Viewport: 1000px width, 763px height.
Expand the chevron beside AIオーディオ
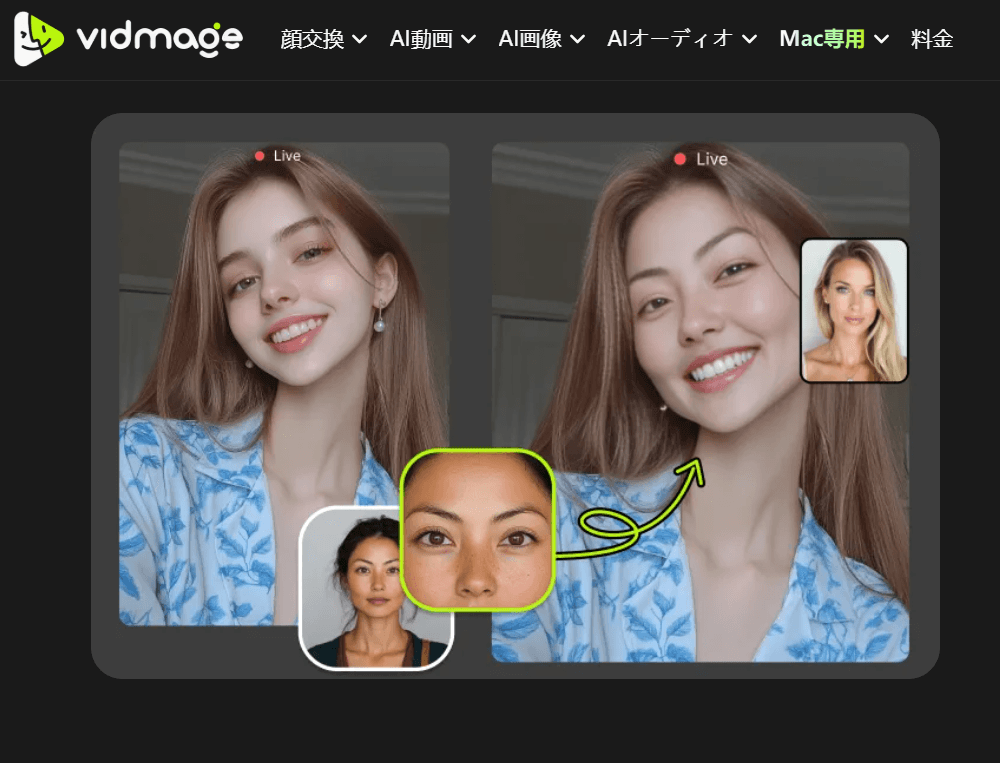click(750, 40)
